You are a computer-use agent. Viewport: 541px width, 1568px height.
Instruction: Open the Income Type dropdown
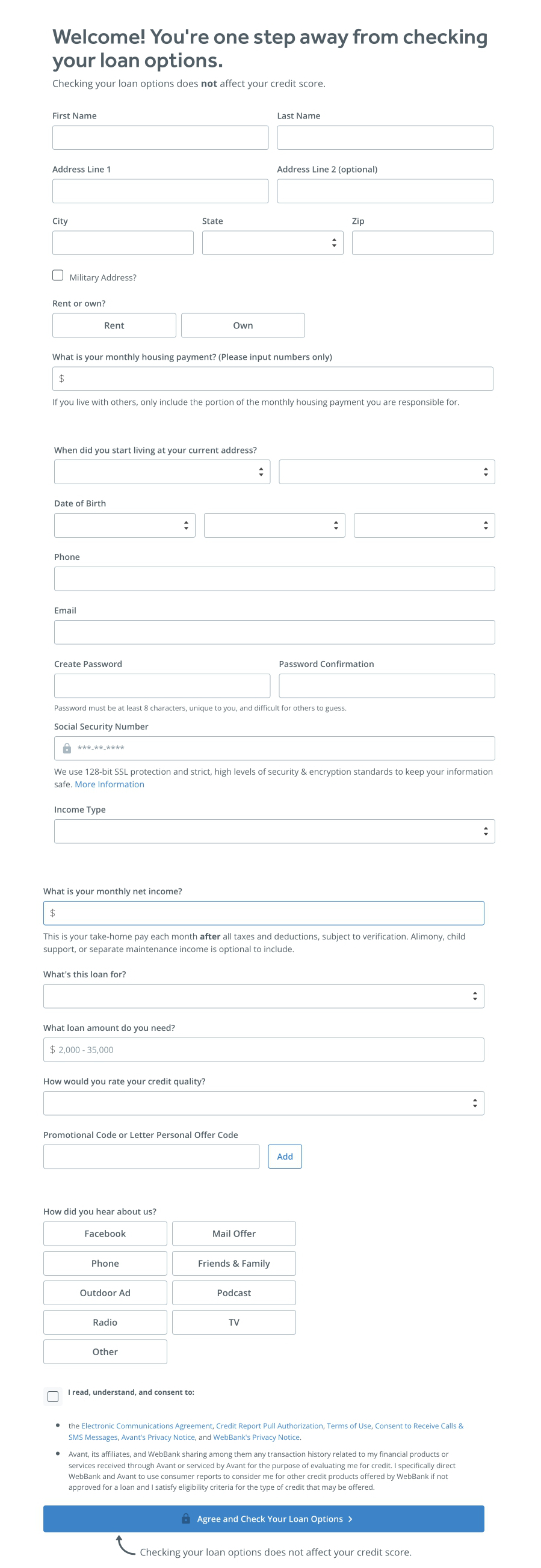coord(274,830)
